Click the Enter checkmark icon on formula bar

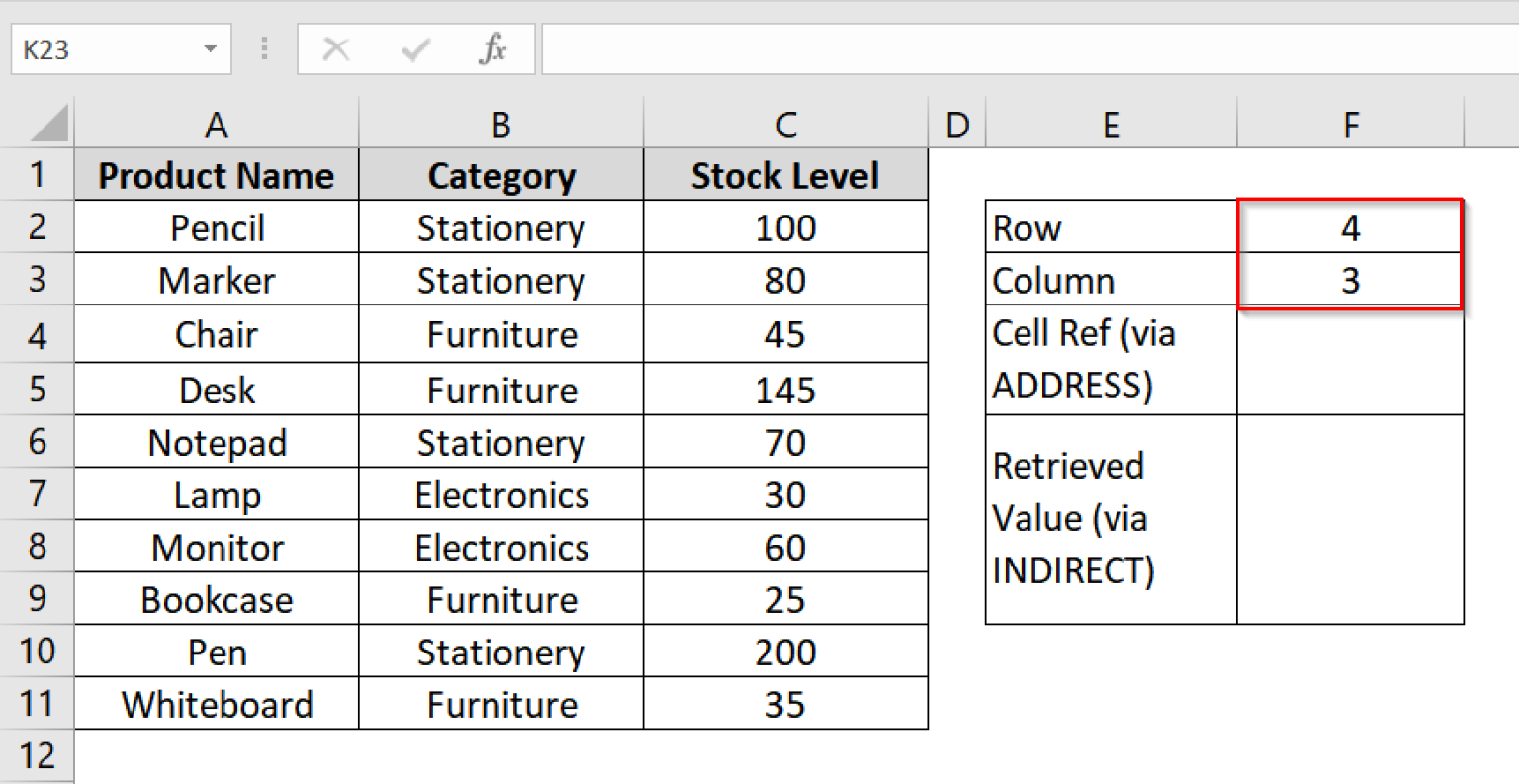[x=415, y=48]
